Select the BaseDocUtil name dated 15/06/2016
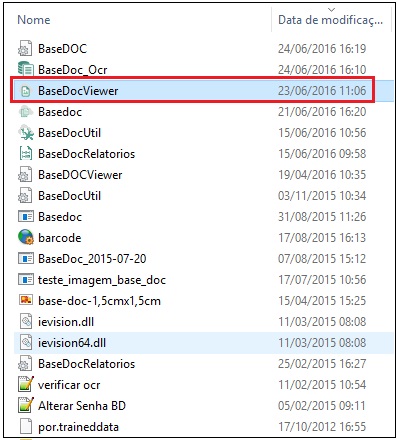Viewport: 397px width, 440px height. click(x=69, y=133)
